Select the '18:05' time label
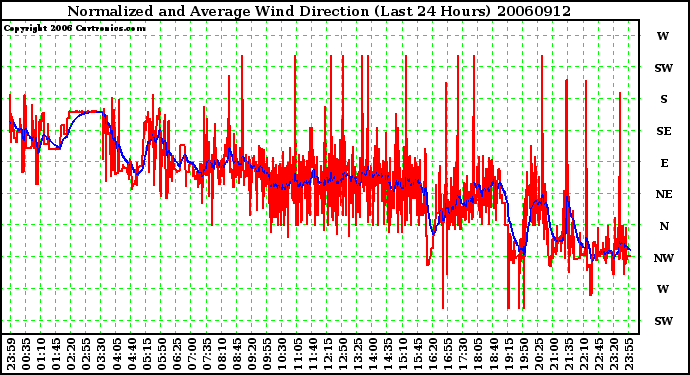 pyautogui.click(x=479, y=354)
